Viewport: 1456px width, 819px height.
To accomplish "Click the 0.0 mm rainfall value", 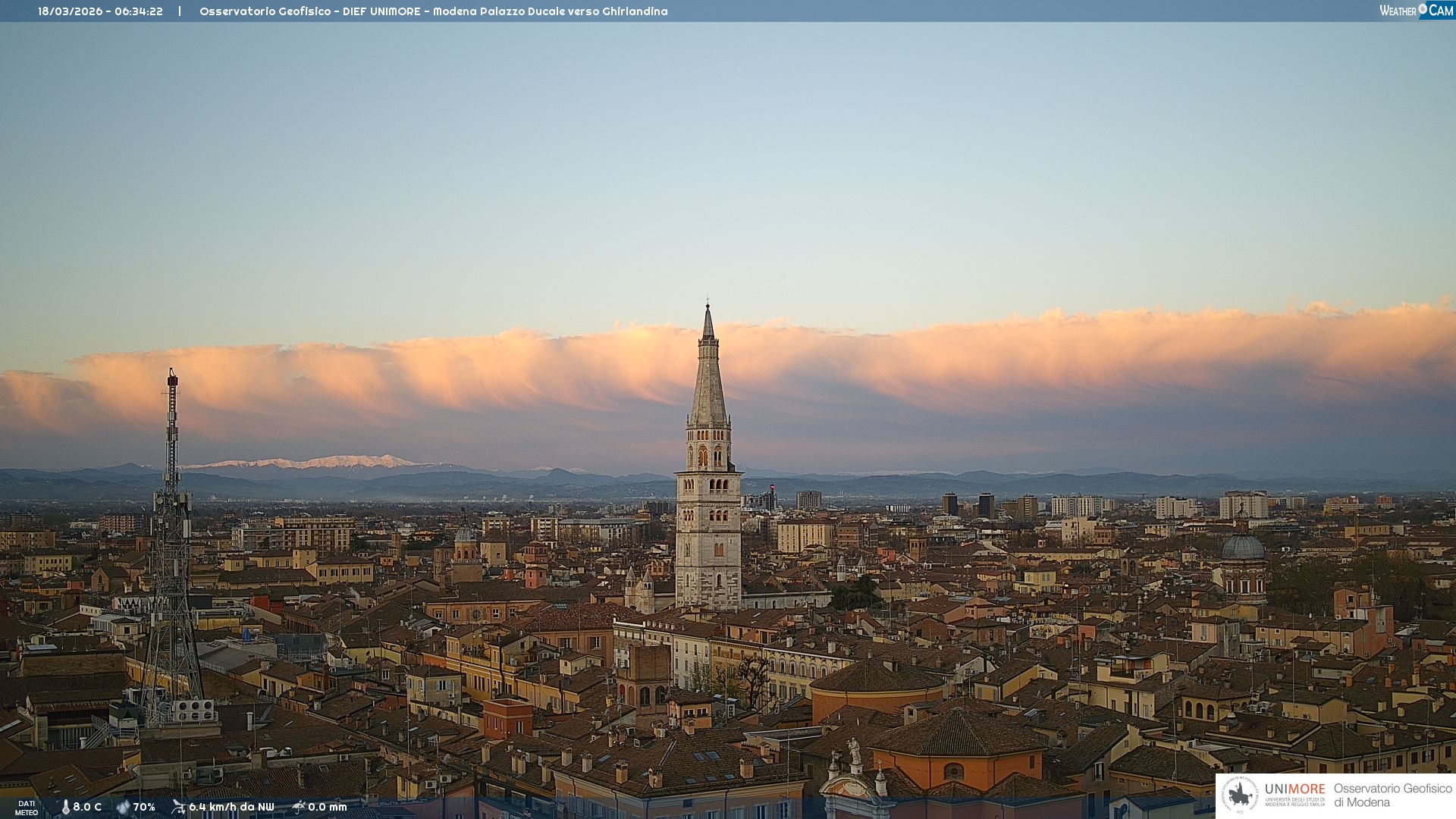I will (x=328, y=808).
